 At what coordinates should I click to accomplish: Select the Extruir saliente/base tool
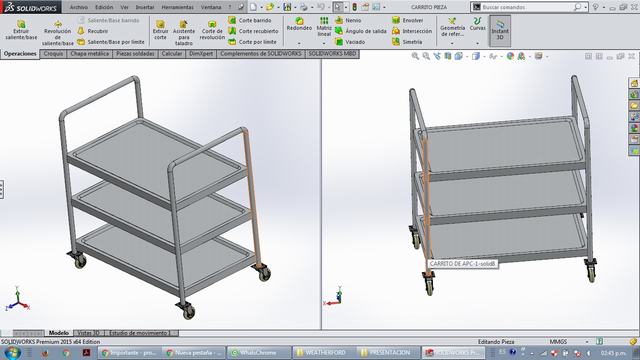pos(21,30)
